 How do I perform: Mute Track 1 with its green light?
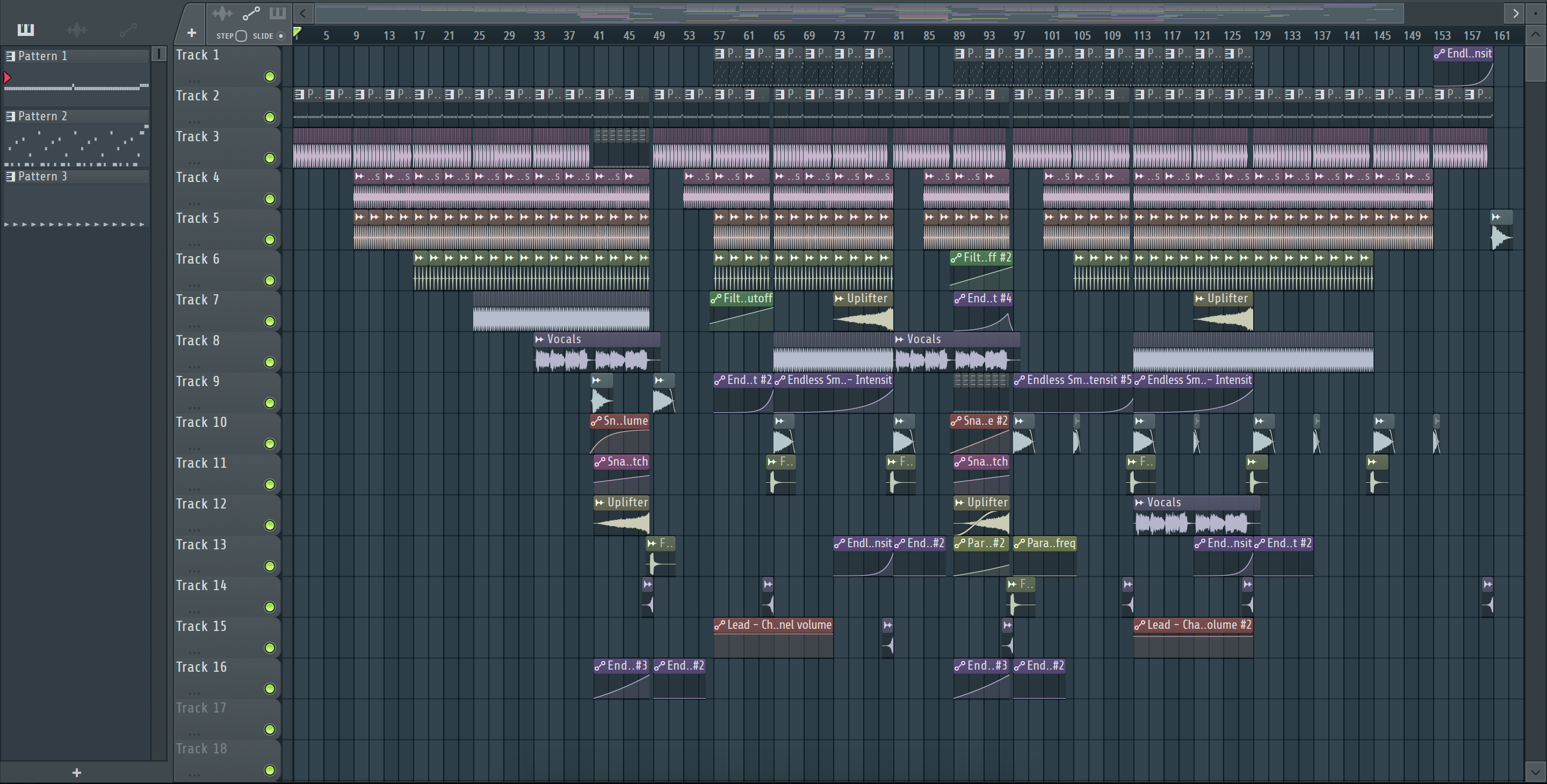point(270,77)
